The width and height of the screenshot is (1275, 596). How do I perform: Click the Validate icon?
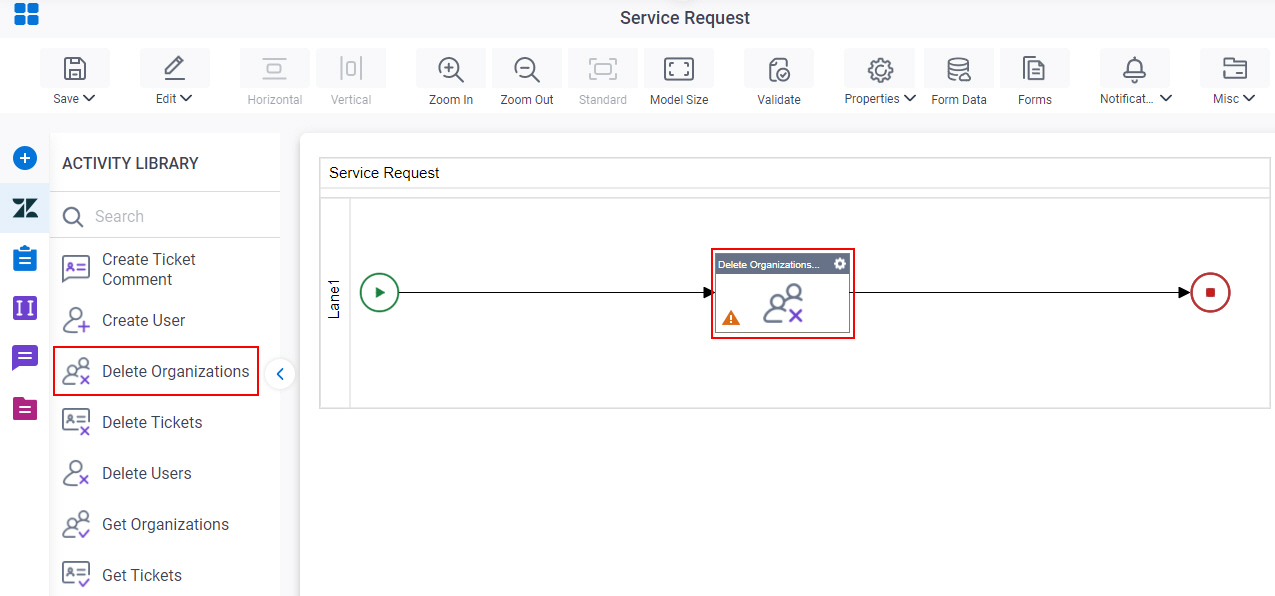coord(779,69)
